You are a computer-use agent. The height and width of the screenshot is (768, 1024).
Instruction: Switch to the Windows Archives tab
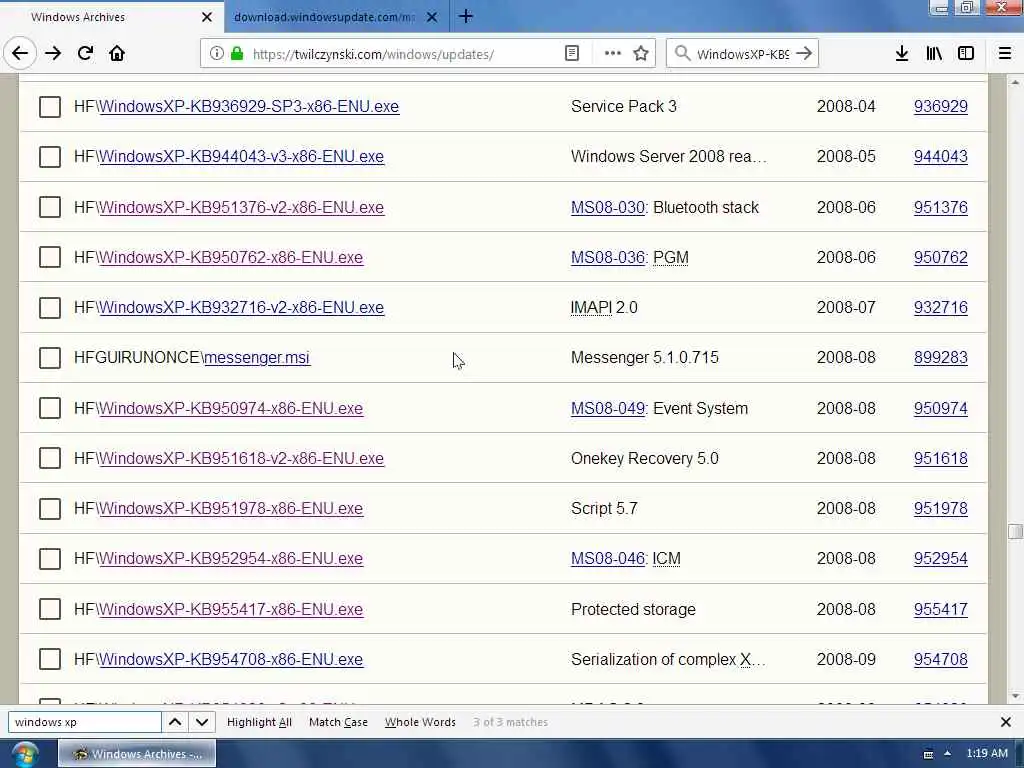pyautogui.click(x=111, y=17)
